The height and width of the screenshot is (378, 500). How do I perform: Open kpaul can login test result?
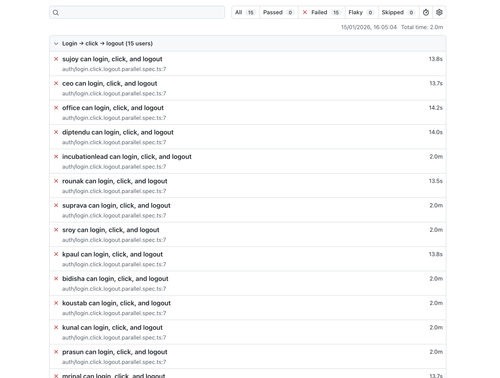coord(112,254)
